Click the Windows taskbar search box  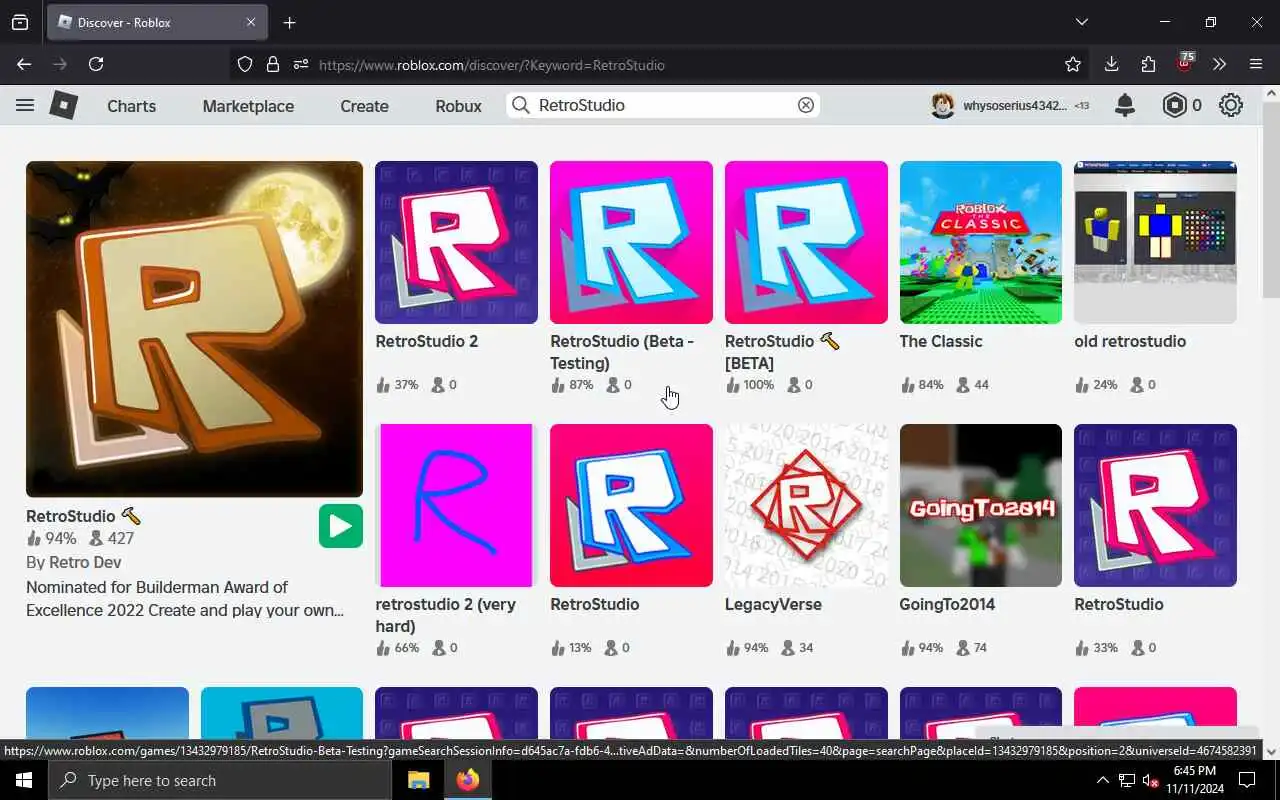(220, 780)
